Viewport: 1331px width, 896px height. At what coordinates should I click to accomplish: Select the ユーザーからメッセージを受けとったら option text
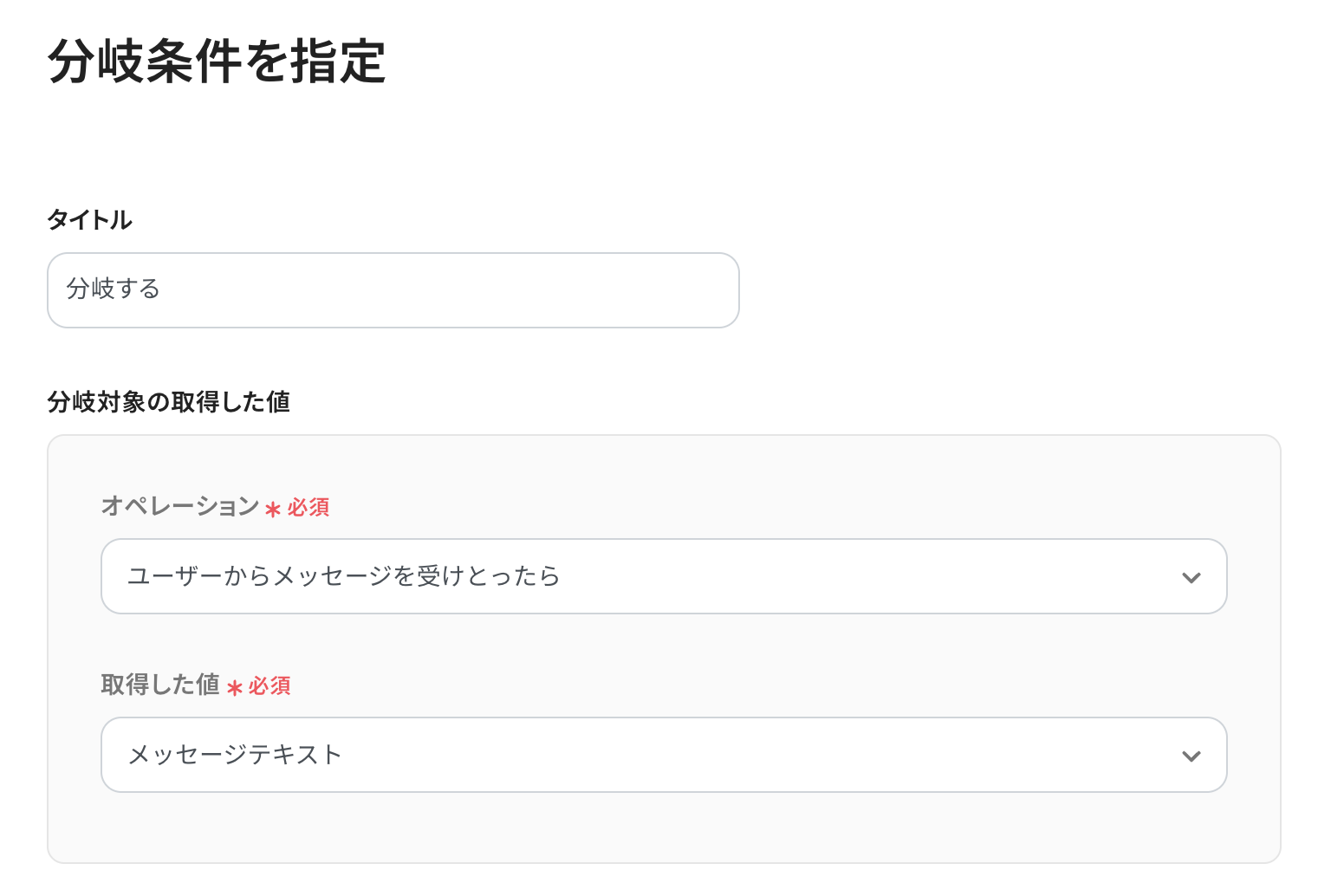[343, 576]
